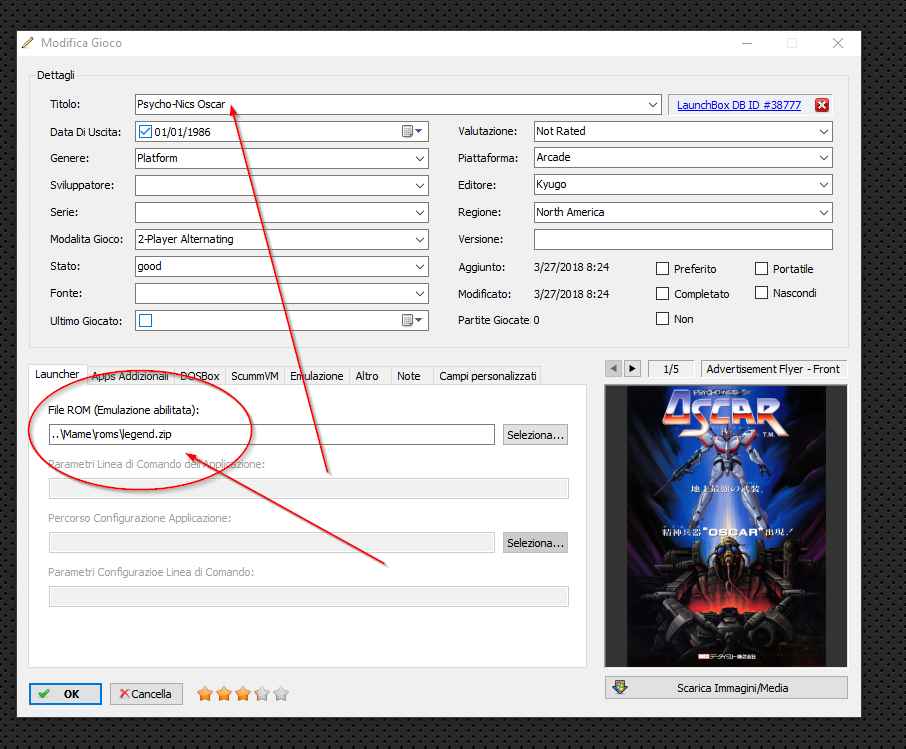Screen dimensions: 906x749
Task: Open the calendar picker for Ultimo Giocato
Action: tap(412, 321)
